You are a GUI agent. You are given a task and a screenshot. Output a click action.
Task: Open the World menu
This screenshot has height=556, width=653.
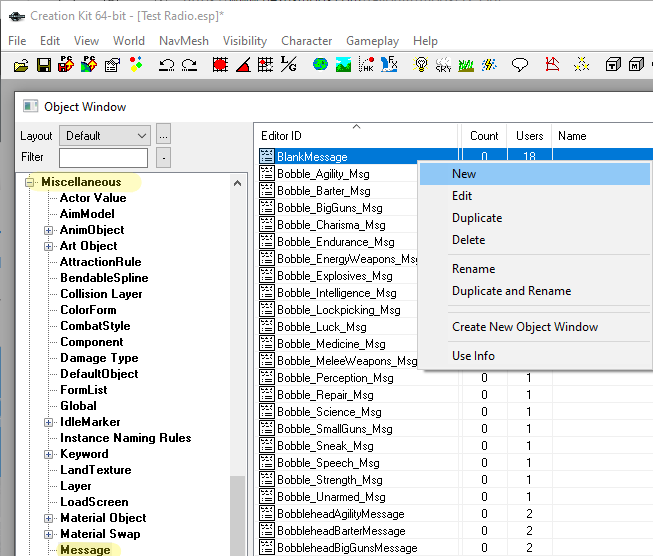click(x=129, y=41)
